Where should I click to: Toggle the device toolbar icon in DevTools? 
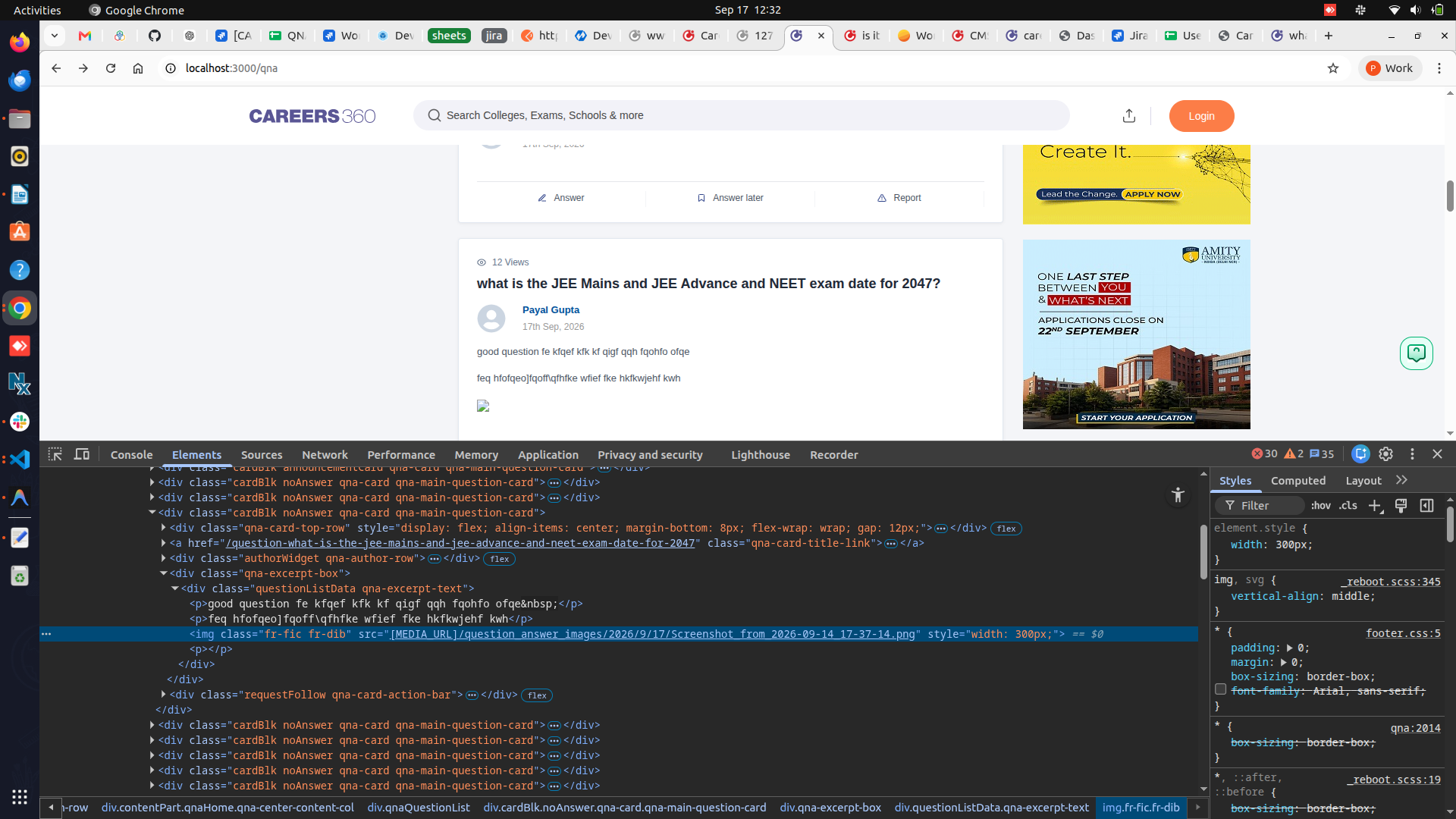click(82, 454)
